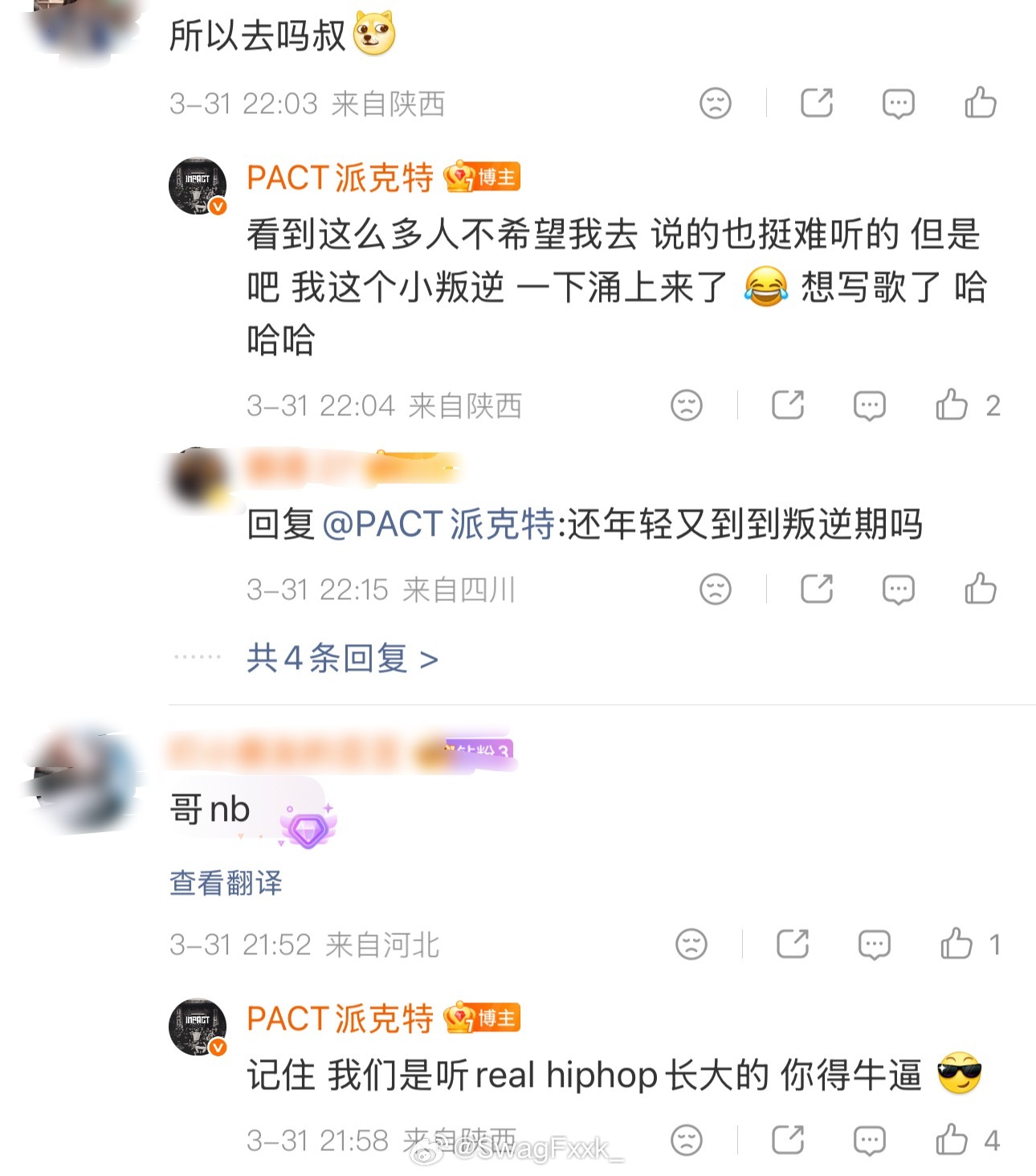The height and width of the screenshot is (1176, 1036).
Task: Share the 21:52 哥nb comment
Action: click(x=793, y=944)
